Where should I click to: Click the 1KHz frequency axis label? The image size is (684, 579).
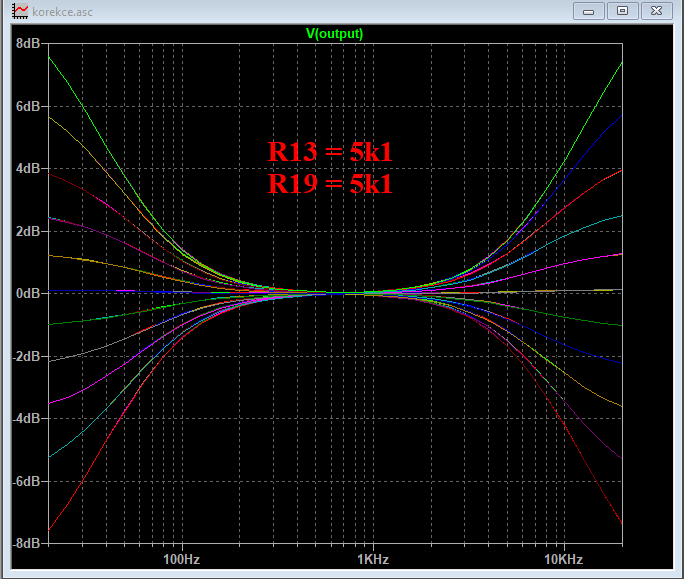coord(373,559)
